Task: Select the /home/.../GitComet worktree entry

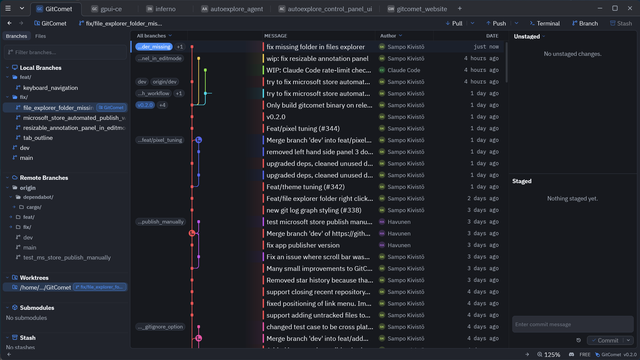Action: [x=65, y=287]
